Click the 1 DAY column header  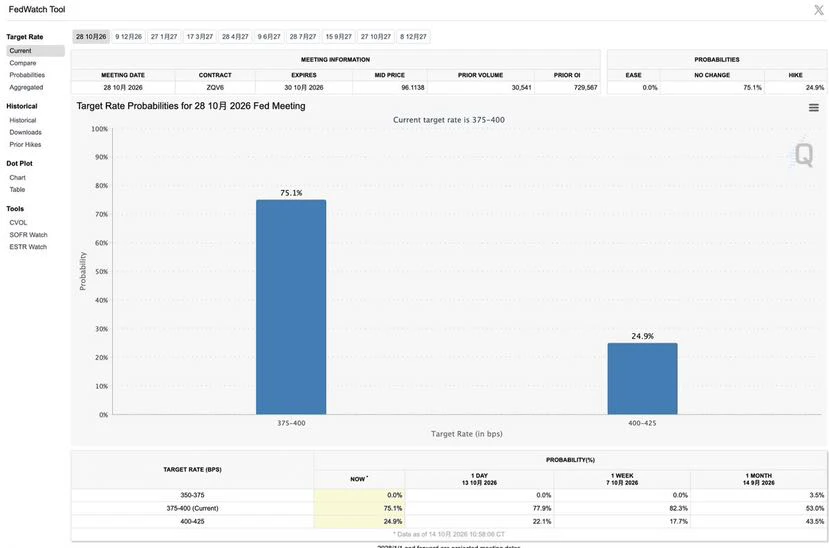pos(480,479)
